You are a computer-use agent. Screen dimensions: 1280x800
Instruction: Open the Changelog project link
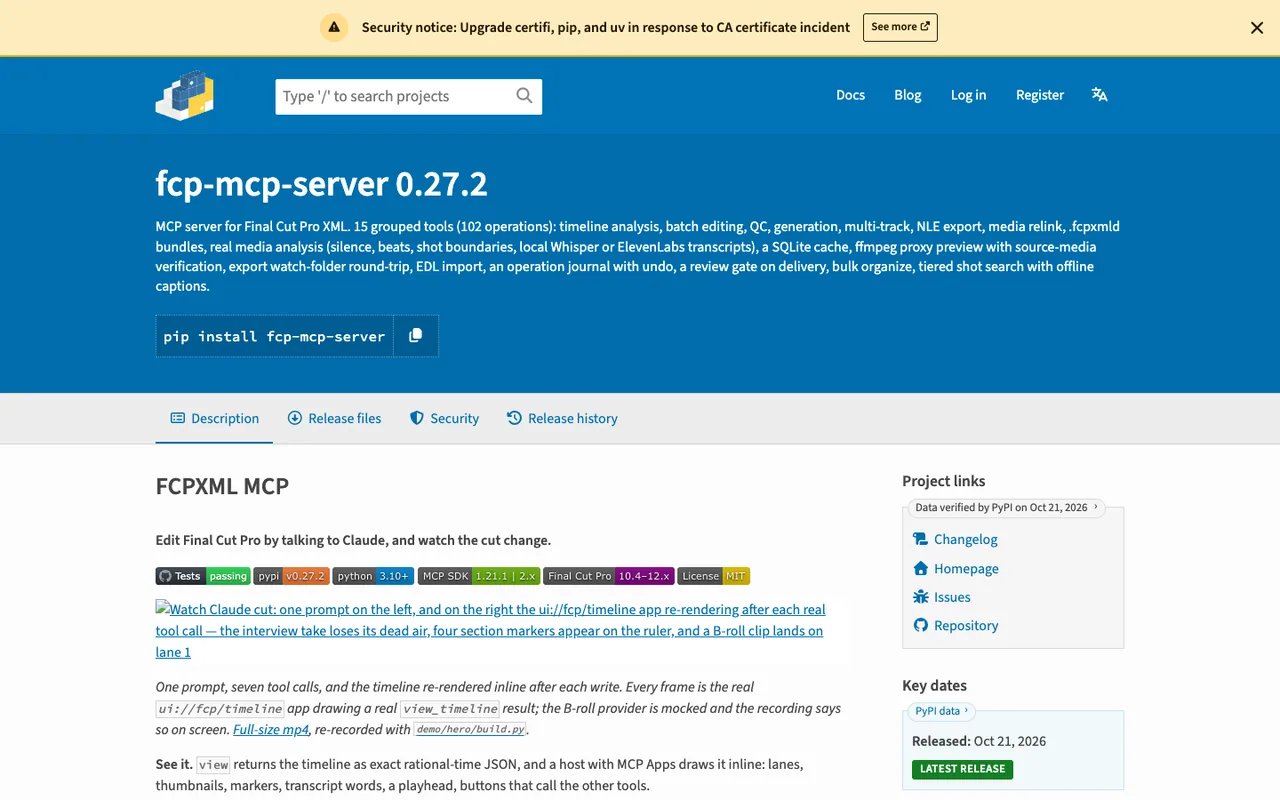(966, 539)
